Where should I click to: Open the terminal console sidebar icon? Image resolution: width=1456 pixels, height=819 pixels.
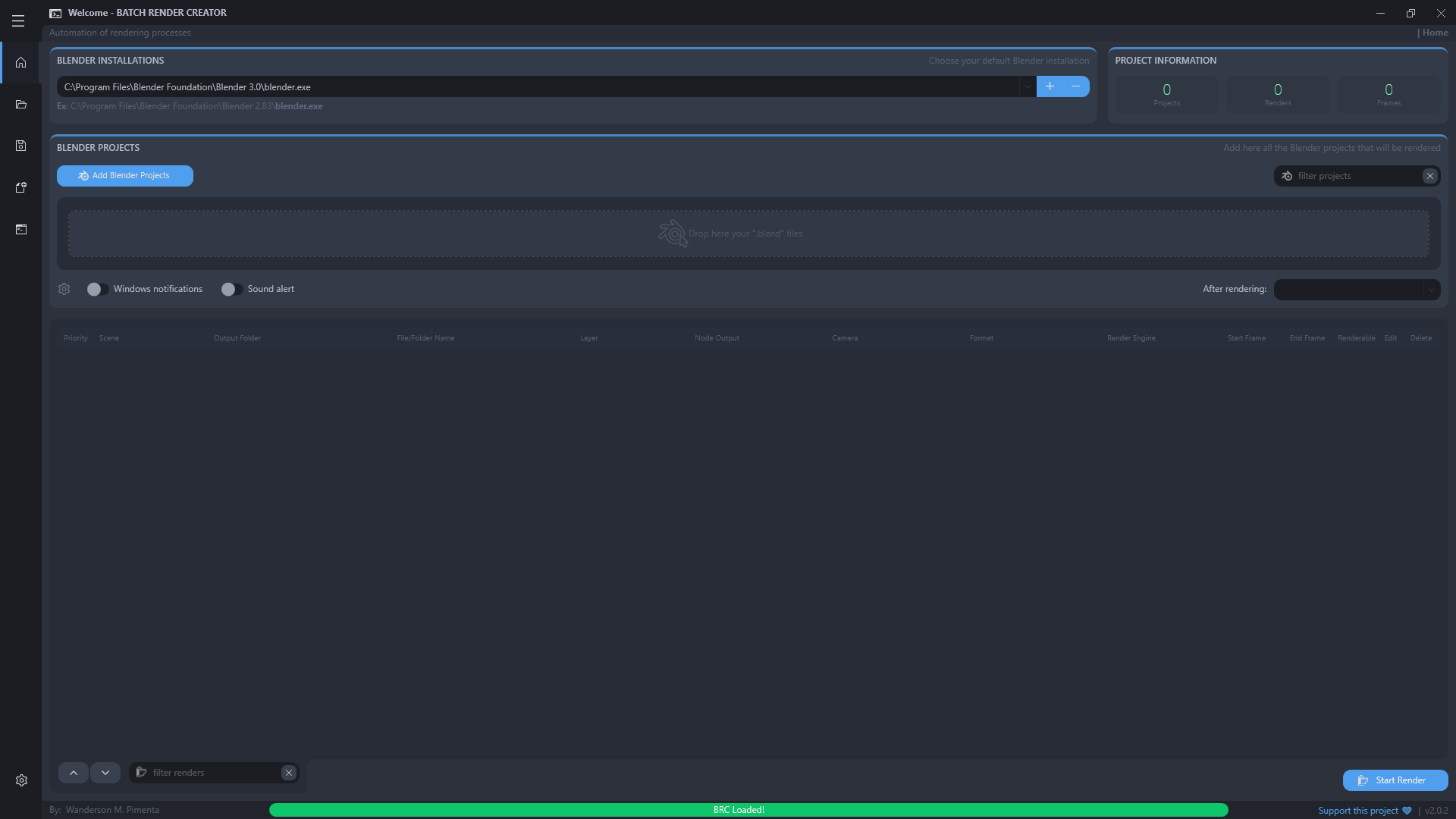point(21,229)
